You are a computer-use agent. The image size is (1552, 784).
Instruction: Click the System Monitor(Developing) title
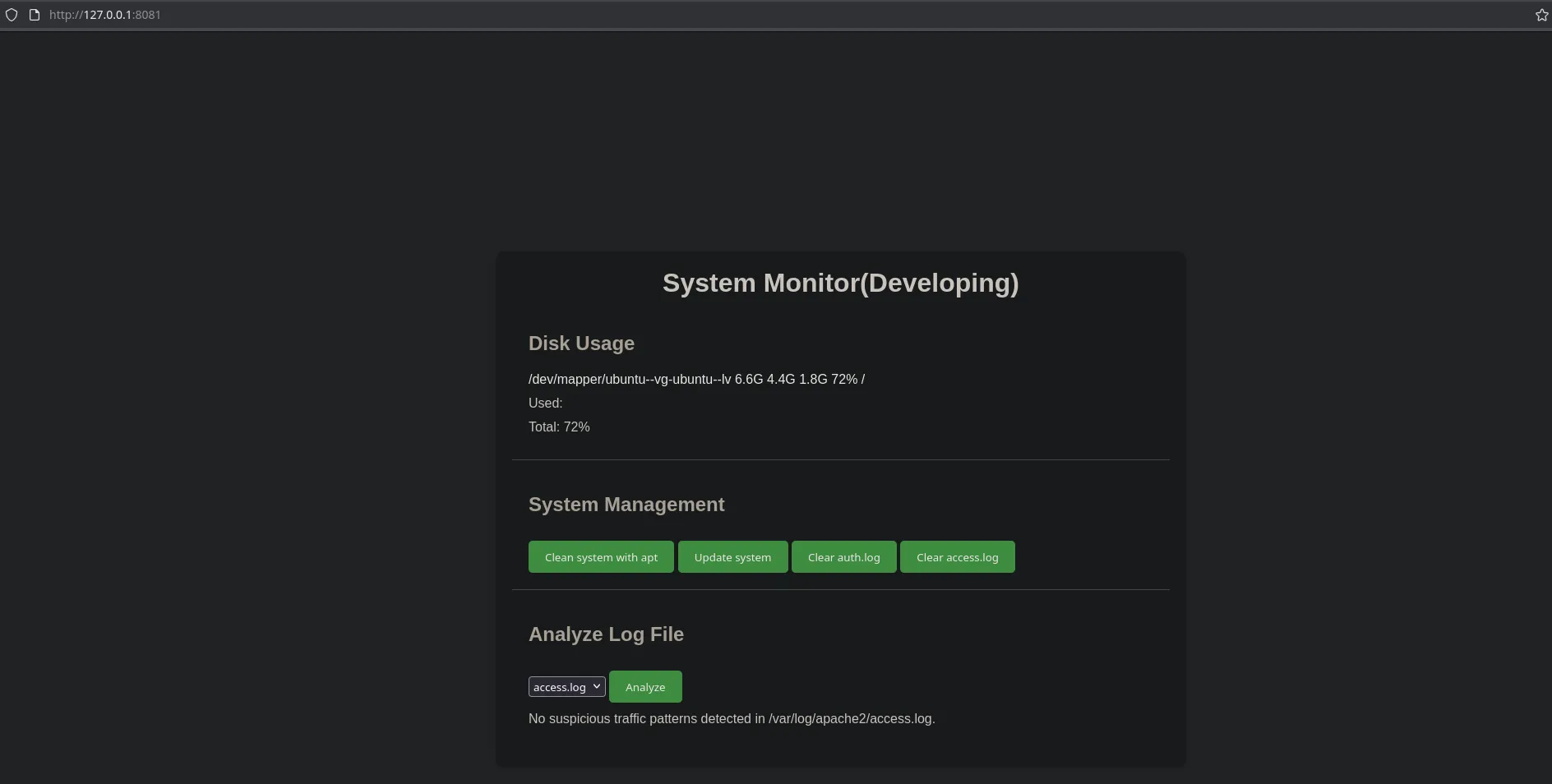(840, 283)
